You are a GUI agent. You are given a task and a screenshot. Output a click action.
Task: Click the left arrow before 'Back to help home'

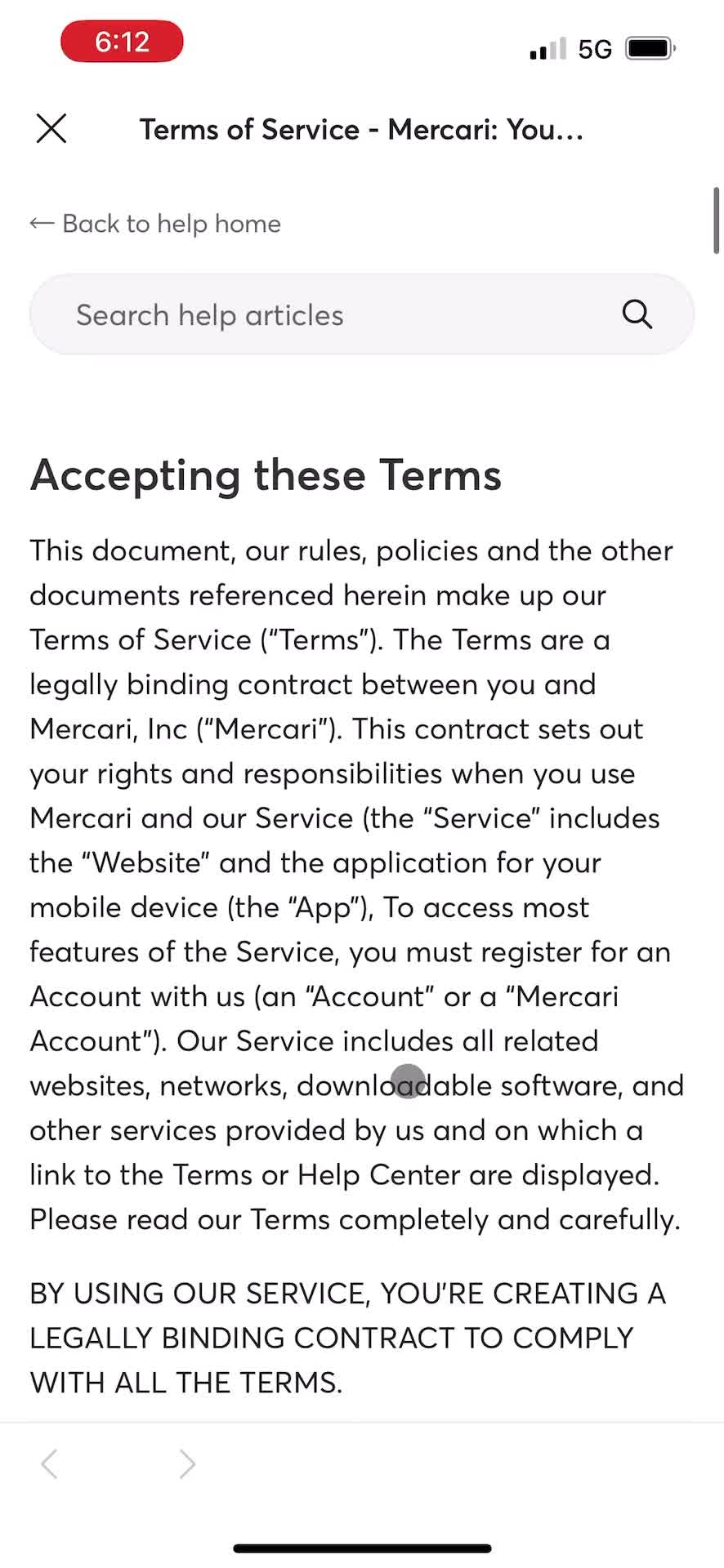pos(42,224)
